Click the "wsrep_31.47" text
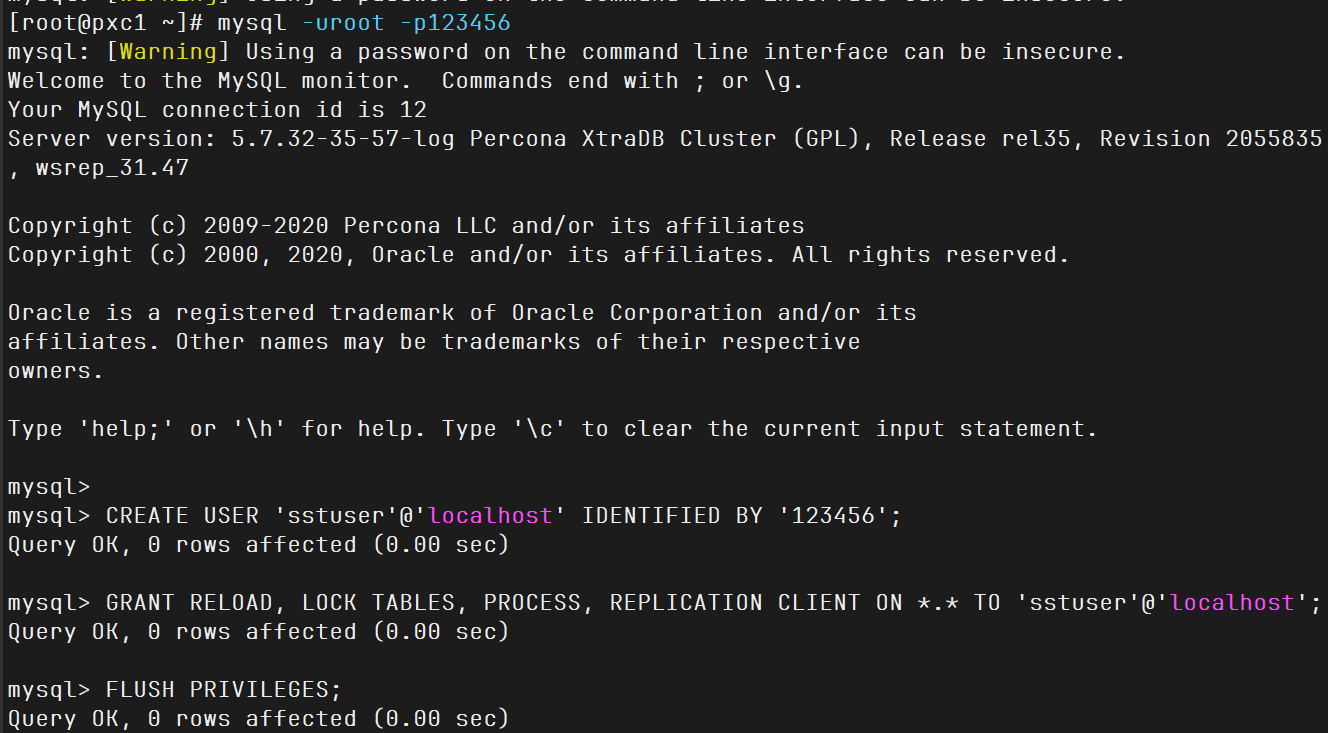 [111, 167]
